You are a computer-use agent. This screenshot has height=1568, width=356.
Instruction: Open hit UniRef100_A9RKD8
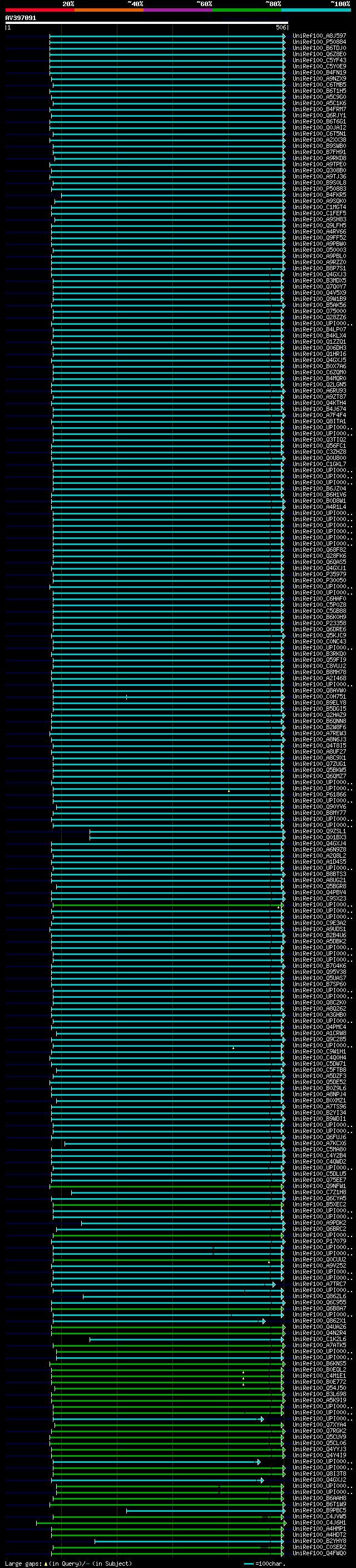point(319,159)
